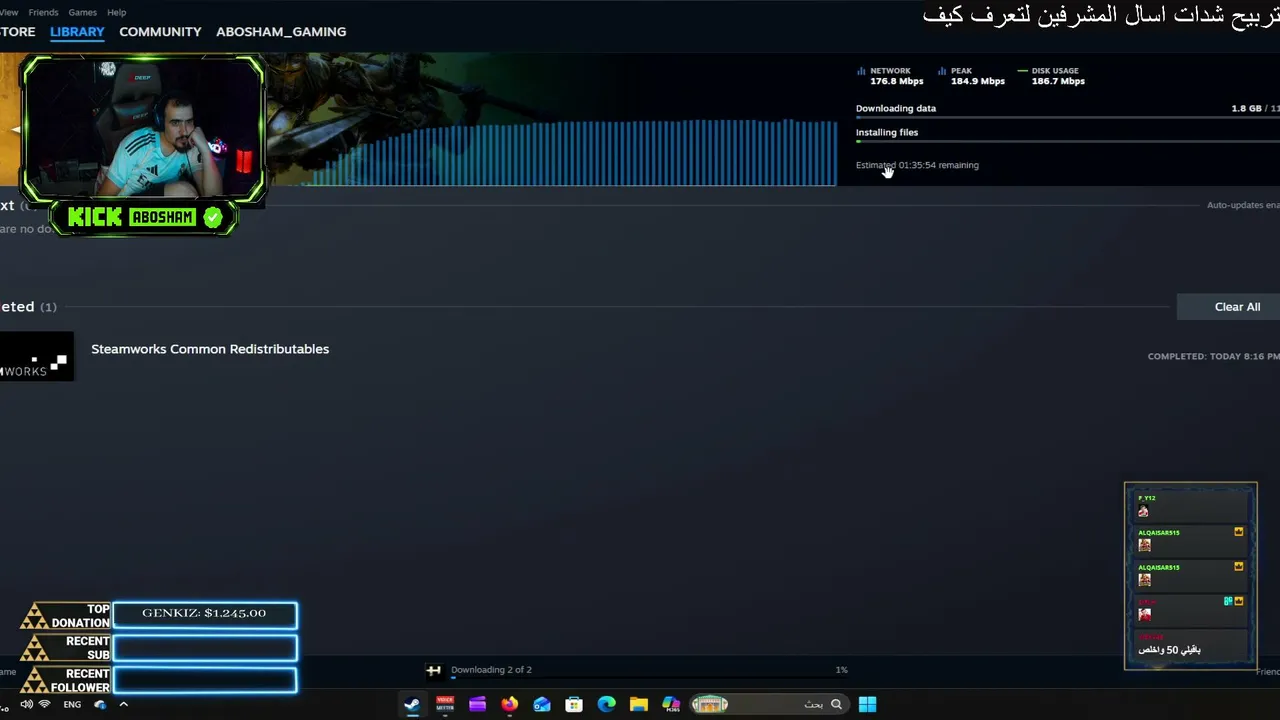Click the PEAK bar chart icon

(942, 71)
